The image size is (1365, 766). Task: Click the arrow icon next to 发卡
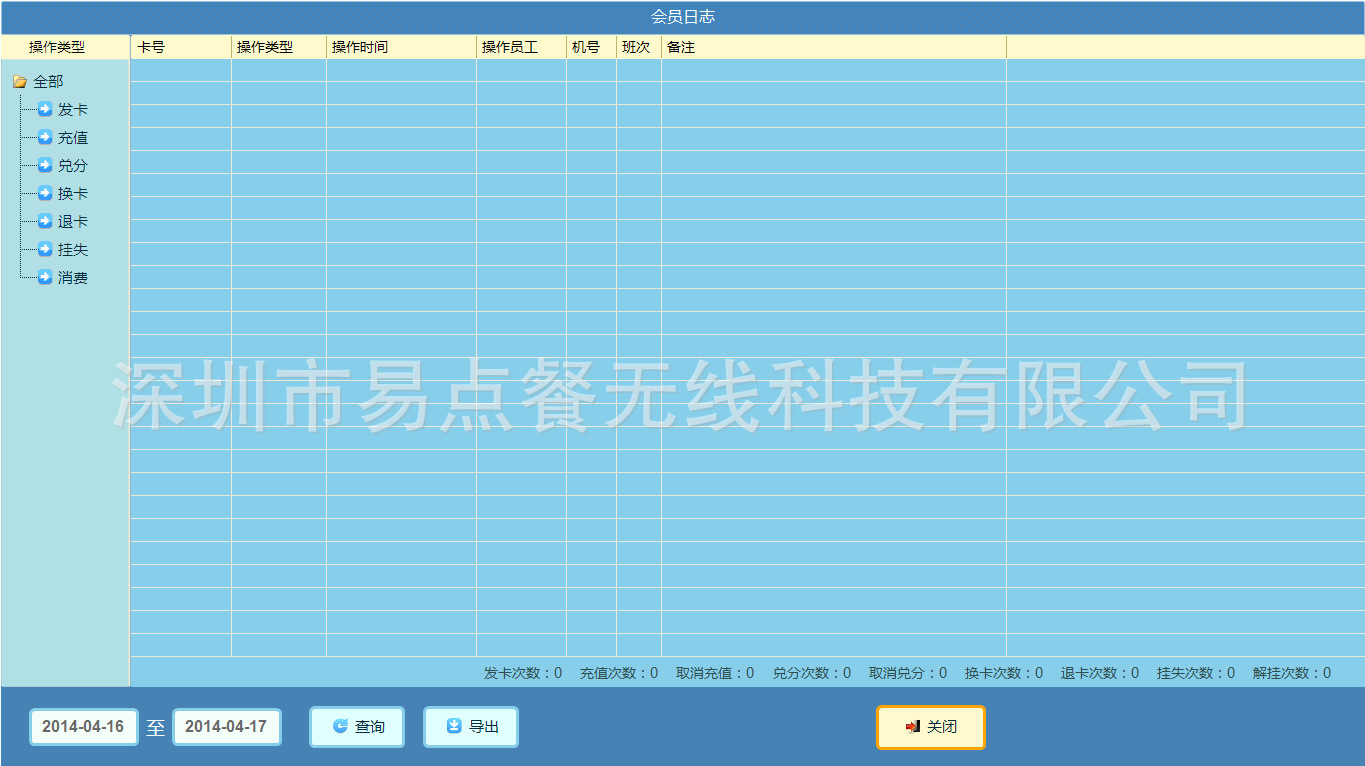point(45,110)
